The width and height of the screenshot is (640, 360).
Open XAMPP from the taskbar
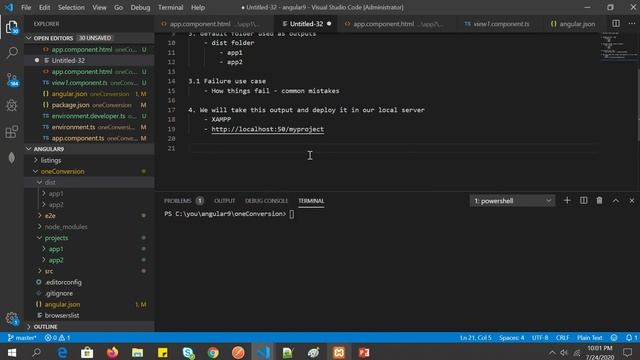(339, 352)
